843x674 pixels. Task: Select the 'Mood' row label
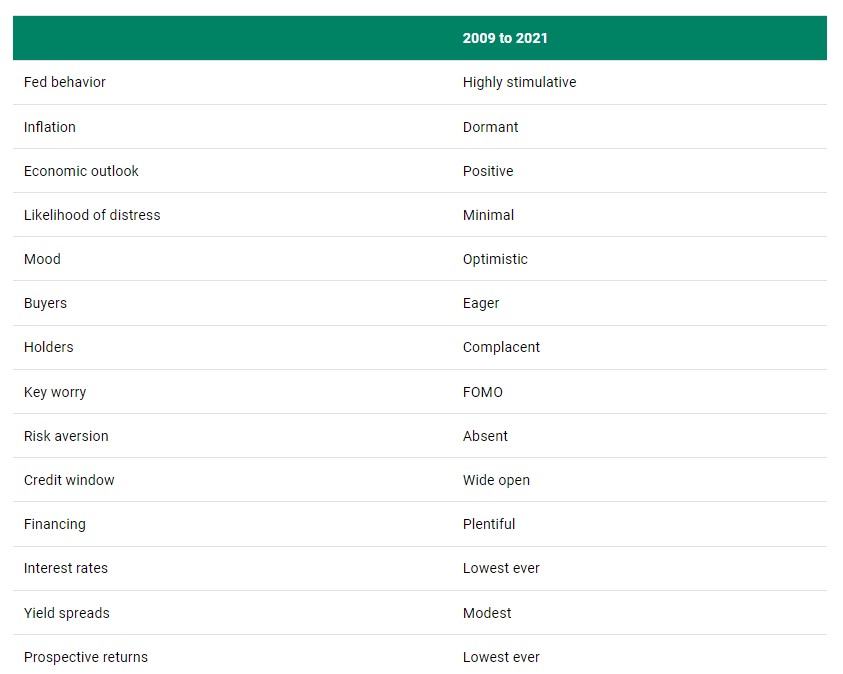(x=42, y=259)
